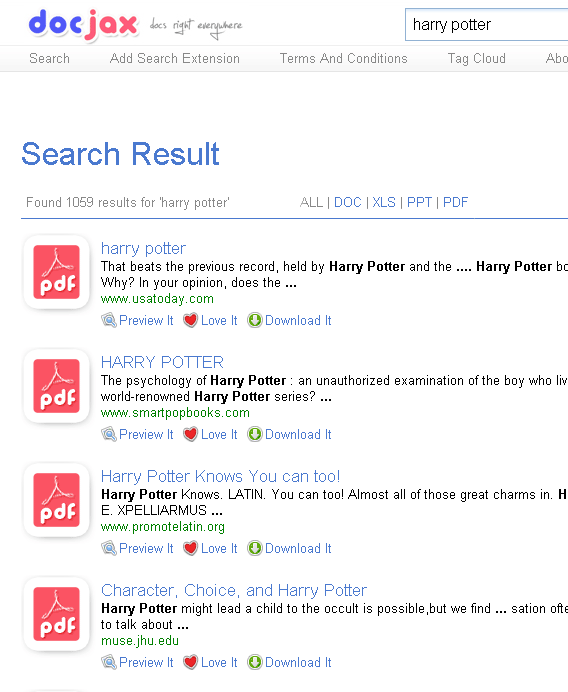The height and width of the screenshot is (692, 568).
Task: Click preview magnifier icon in promotelatin result
Action: point(109,548)
